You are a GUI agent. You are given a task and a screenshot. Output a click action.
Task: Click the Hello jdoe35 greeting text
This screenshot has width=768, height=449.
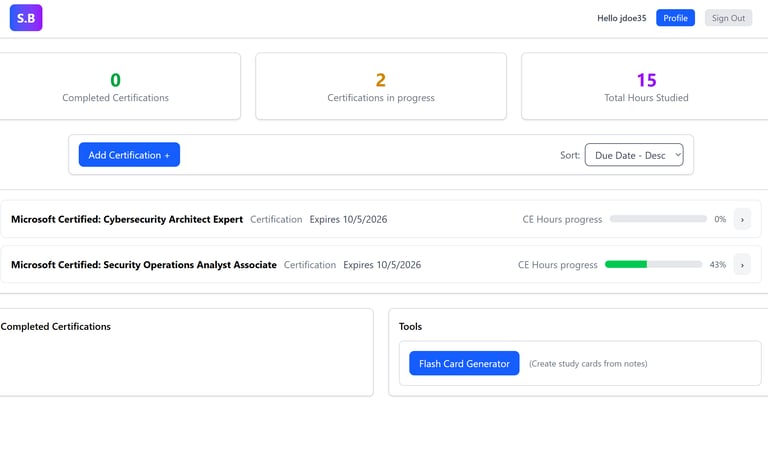pyautogui.click(x=622, y=18)
